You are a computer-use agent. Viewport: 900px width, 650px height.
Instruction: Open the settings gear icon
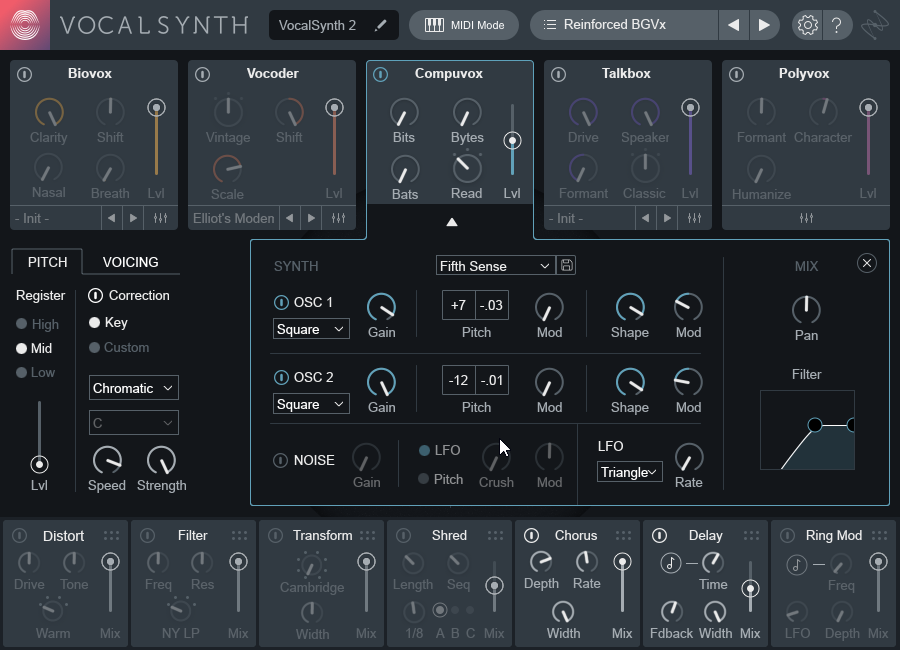click(808, 25)
